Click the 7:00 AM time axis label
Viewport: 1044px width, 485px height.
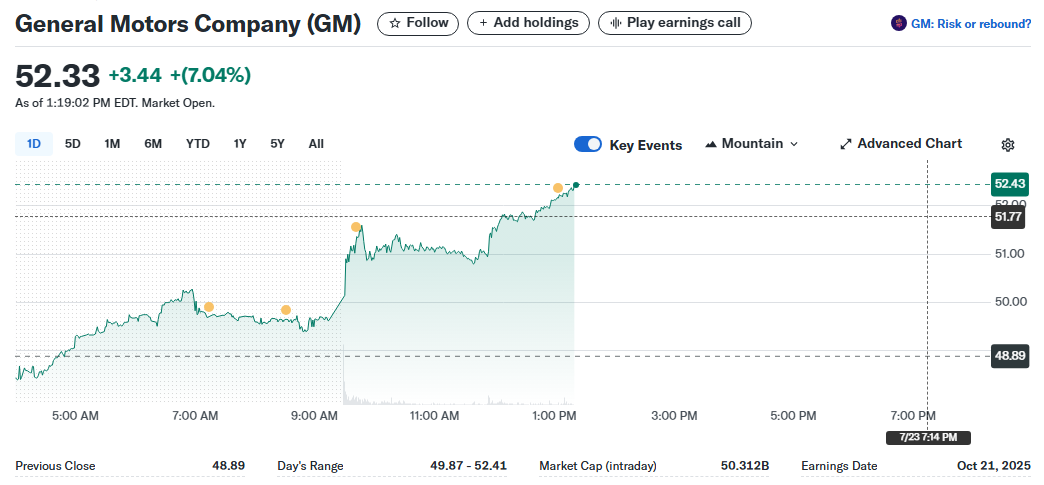pyautogui.click(x=195, y=416)
